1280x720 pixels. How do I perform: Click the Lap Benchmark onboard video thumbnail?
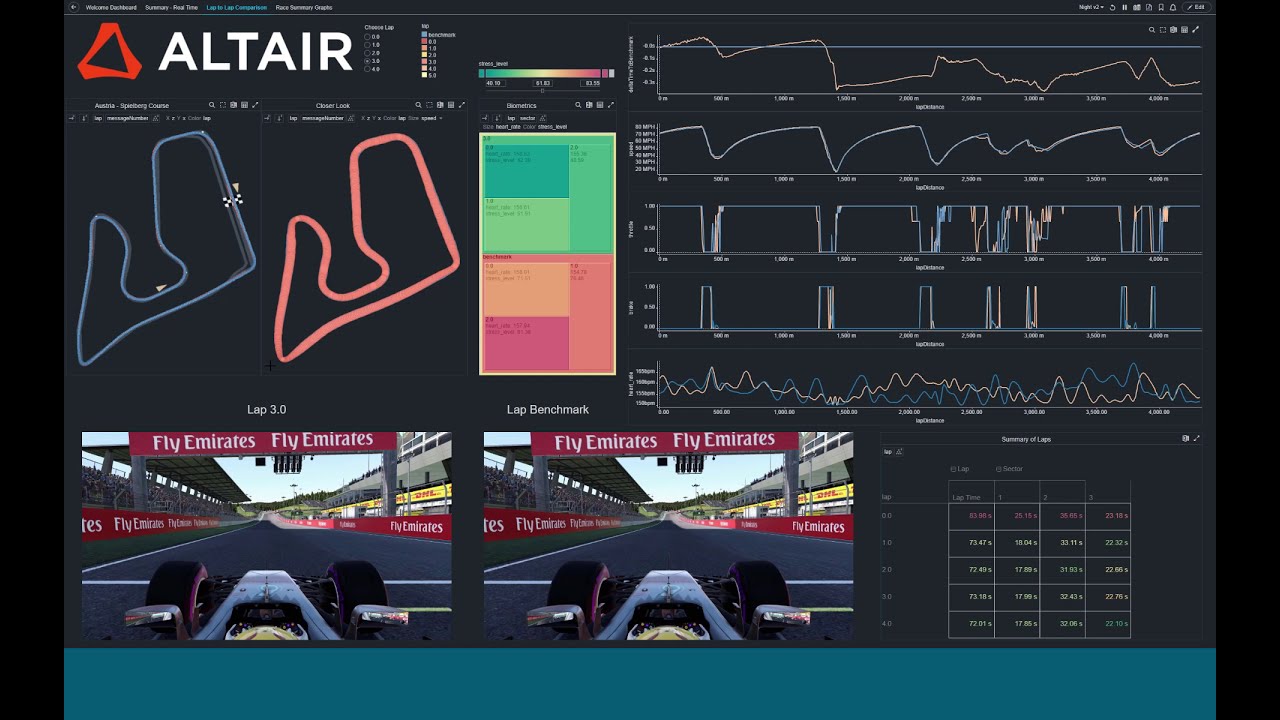(x=668, y=536)
